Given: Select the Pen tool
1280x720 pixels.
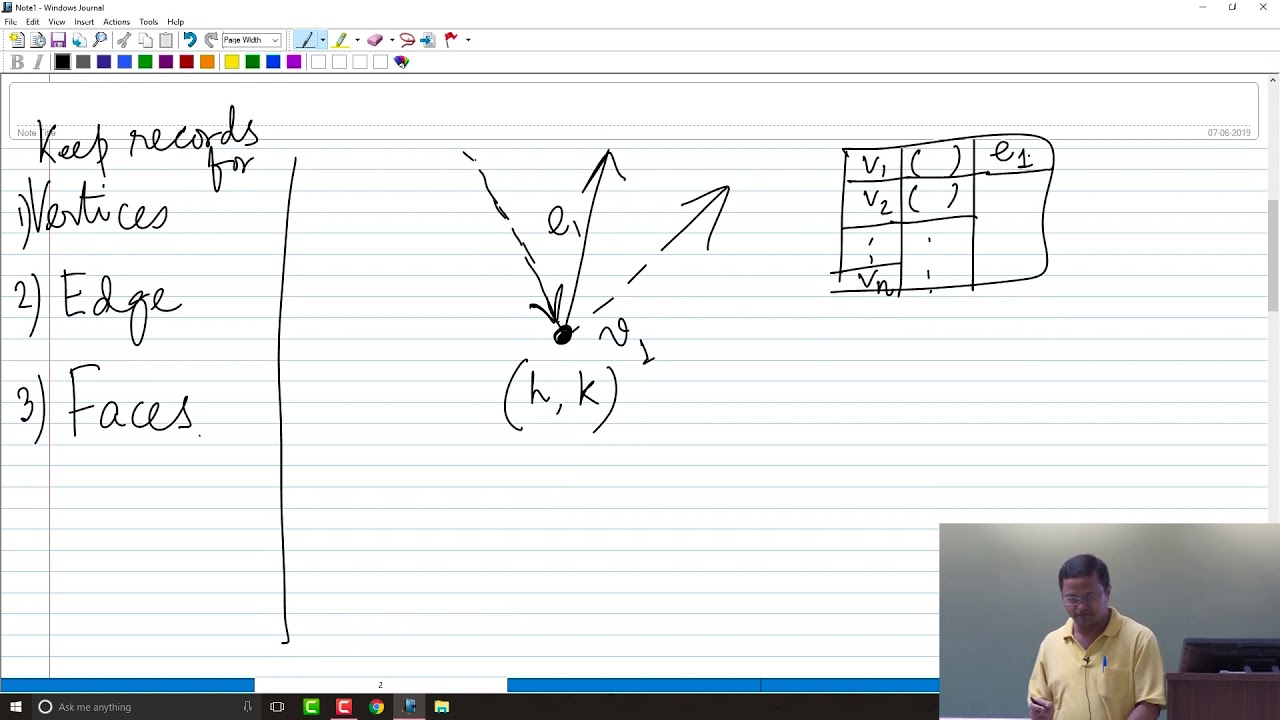Looking at the screenshot, I should 306,40.
